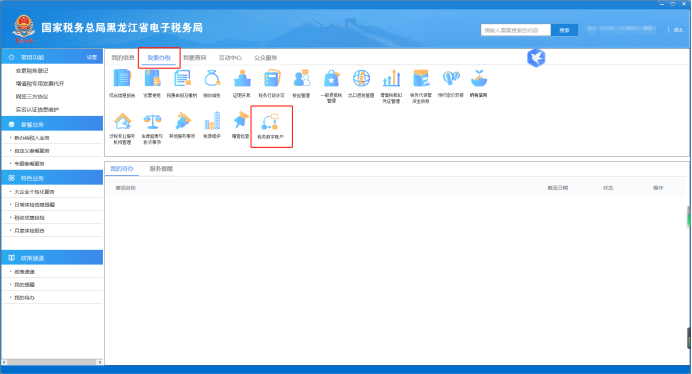Click the 套餐业务 header icon
Screen dimensions: 692x374
11,124
